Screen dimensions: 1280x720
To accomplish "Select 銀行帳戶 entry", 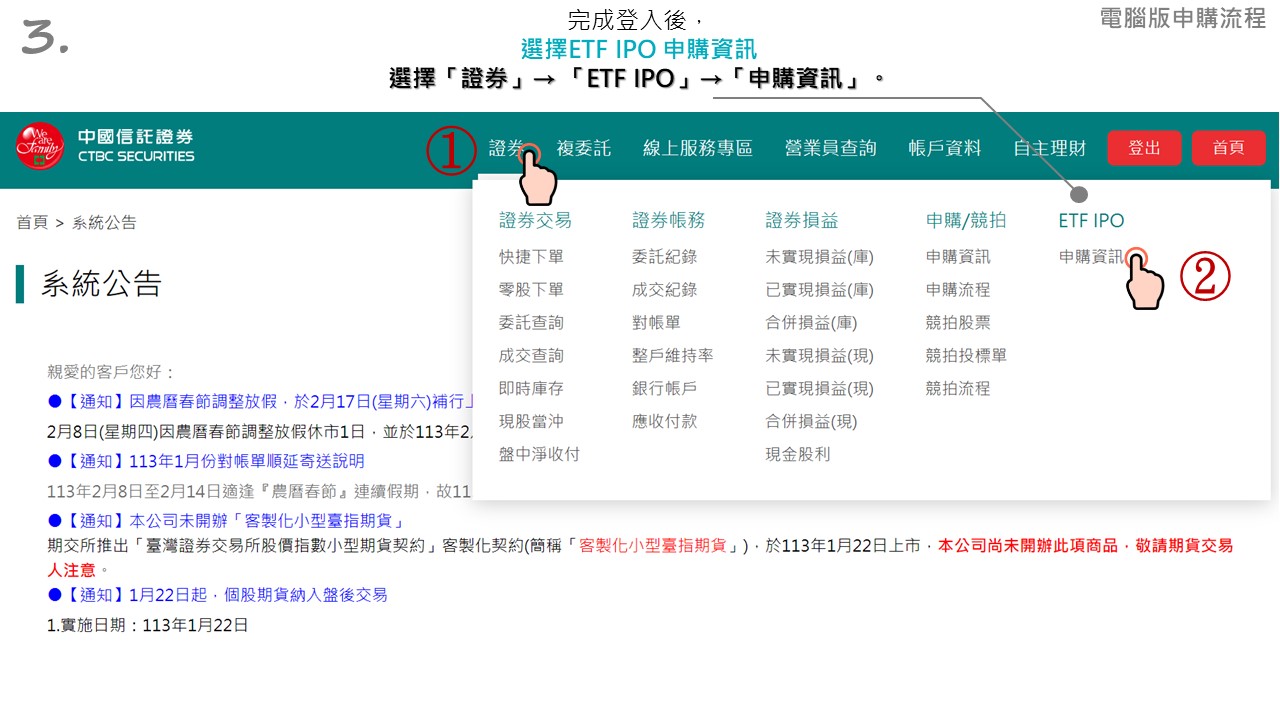I will tap(664, 389).
